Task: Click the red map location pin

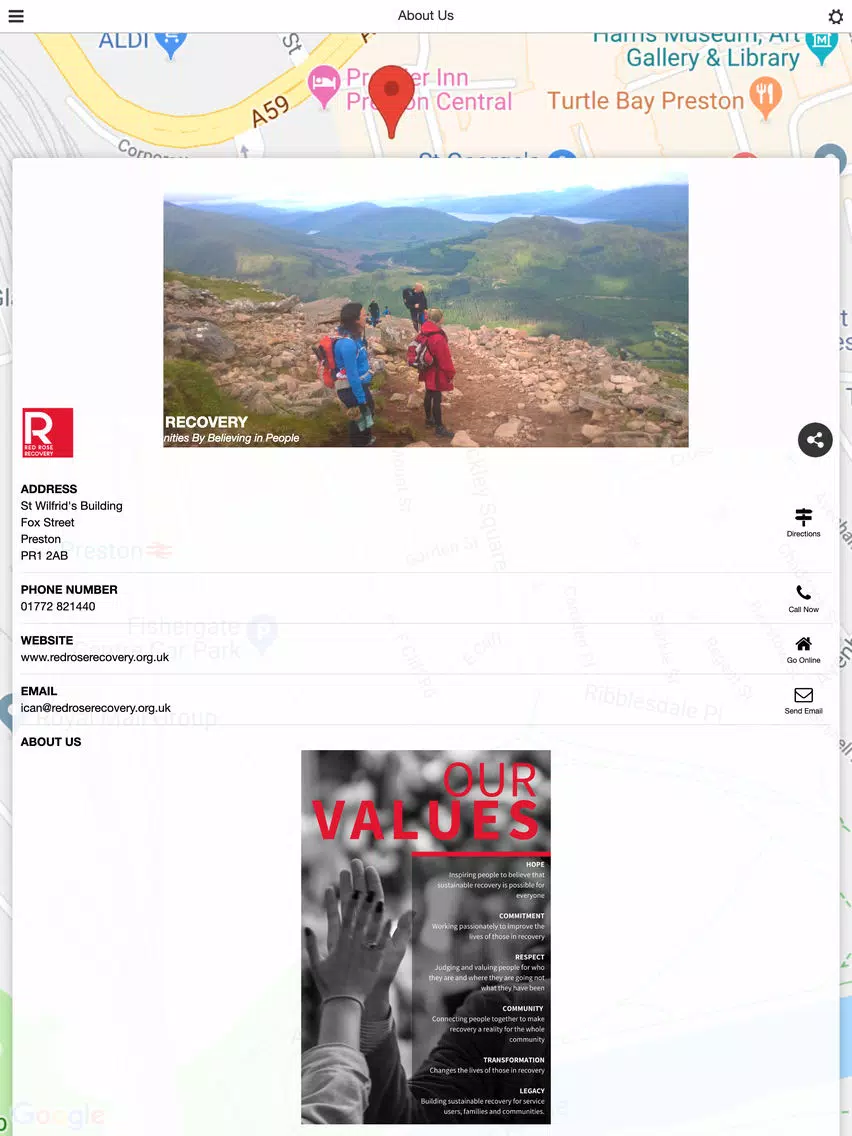Action: pos(391,101)
